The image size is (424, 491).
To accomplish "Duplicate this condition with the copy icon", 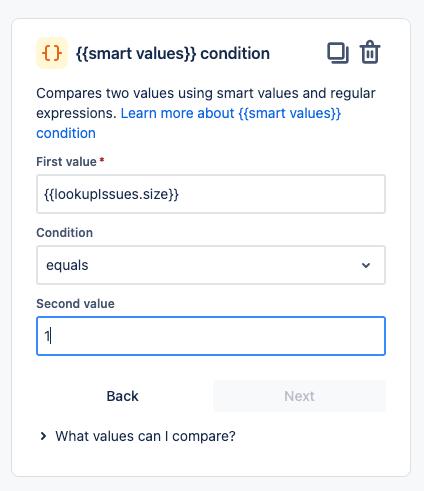I will pyautogui.click(x=338, y=53).
